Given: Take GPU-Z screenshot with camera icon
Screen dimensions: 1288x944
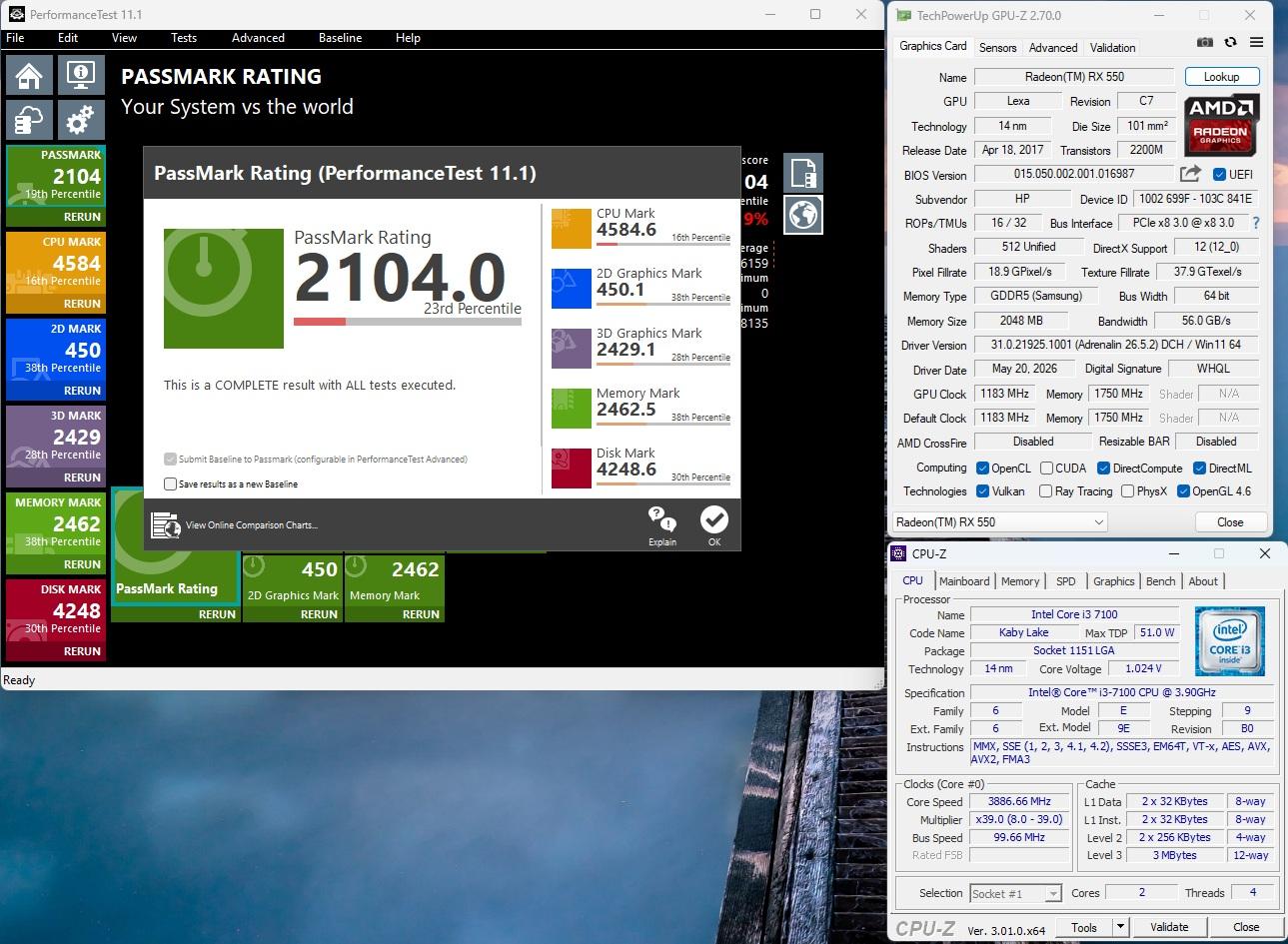Looking at the screenshot, I should [1205, 43].
